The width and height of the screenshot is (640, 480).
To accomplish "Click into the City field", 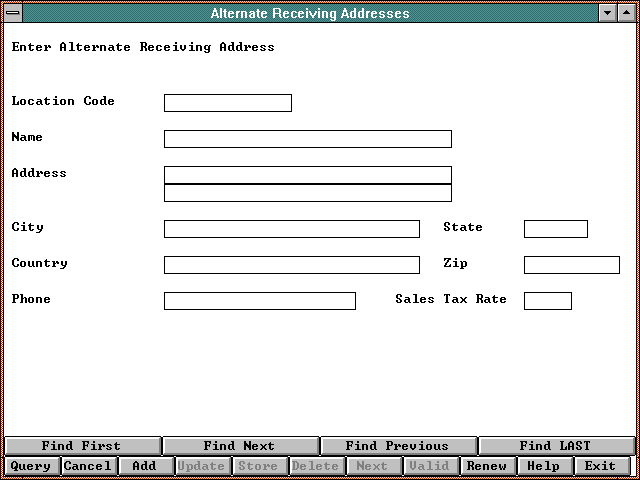I will (x=291, y=229).
